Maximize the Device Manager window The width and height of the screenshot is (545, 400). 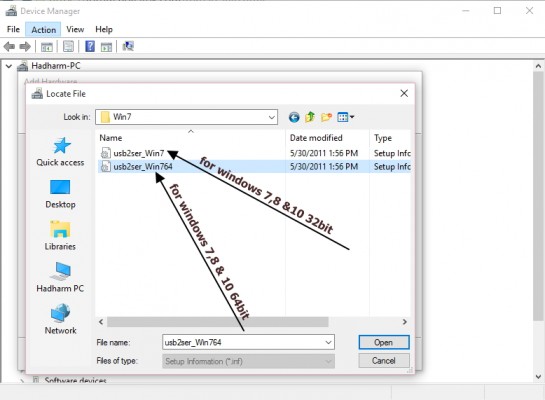click(x=497, y=11)
